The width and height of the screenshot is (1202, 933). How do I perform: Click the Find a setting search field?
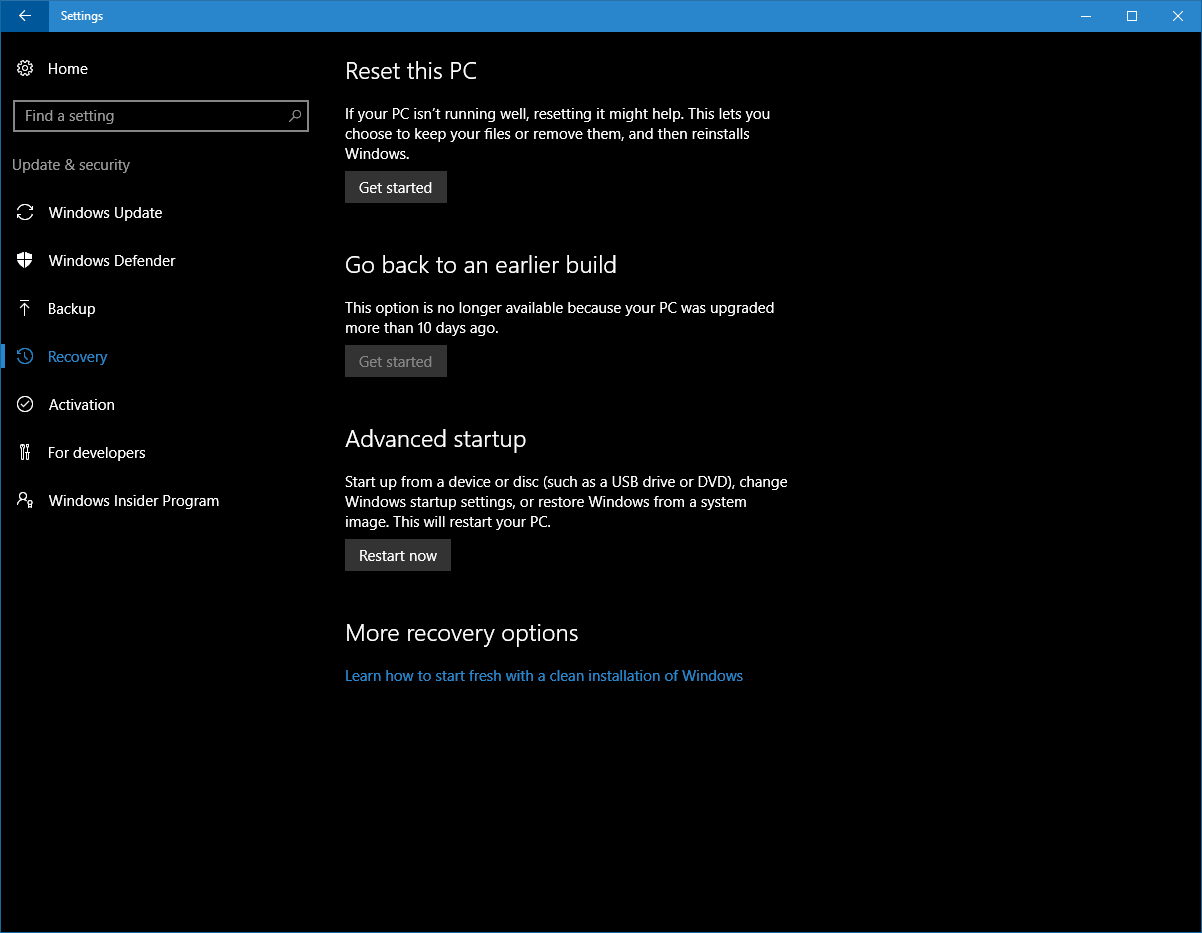pos(160,115)
